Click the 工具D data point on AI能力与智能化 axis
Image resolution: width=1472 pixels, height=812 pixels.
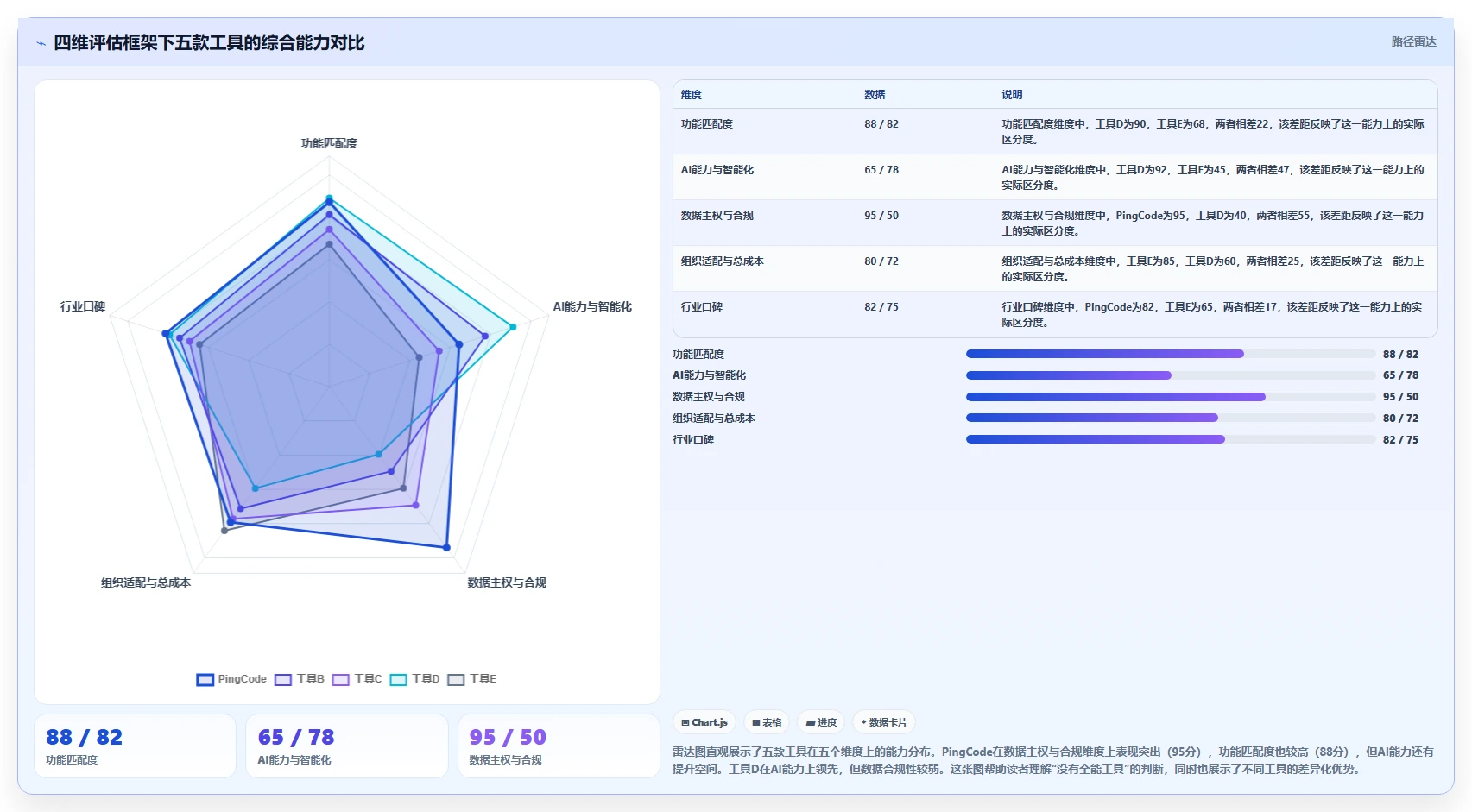(x=513, y=327)
